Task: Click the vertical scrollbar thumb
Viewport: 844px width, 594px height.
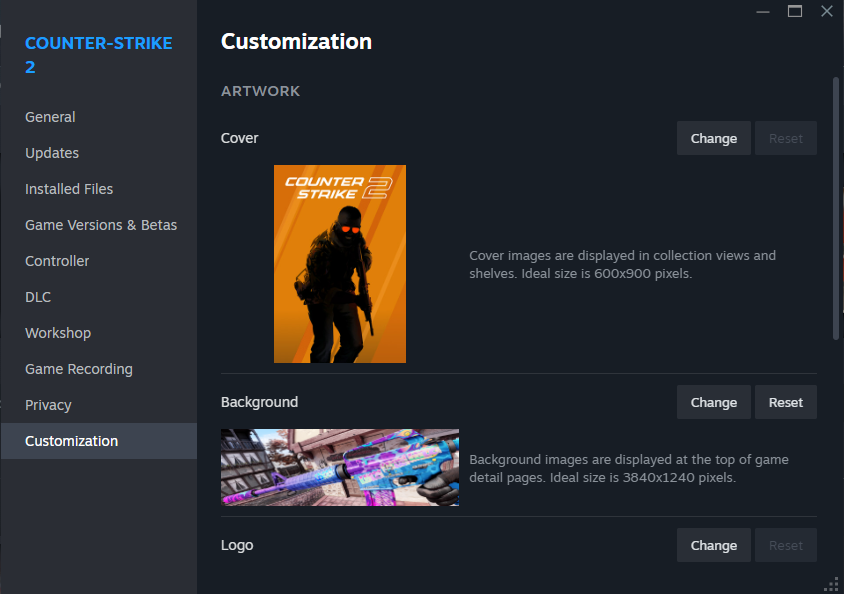Action: coord(836,209)
